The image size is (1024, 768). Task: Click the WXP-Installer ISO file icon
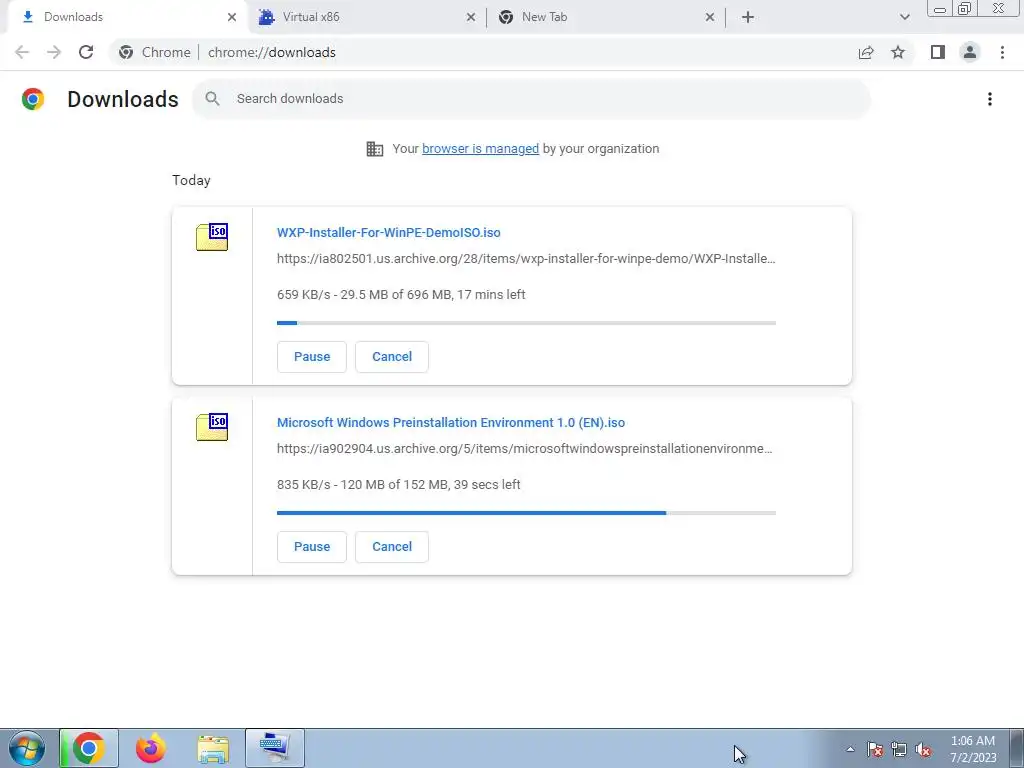pyautogui.click(x=212, y=237)
